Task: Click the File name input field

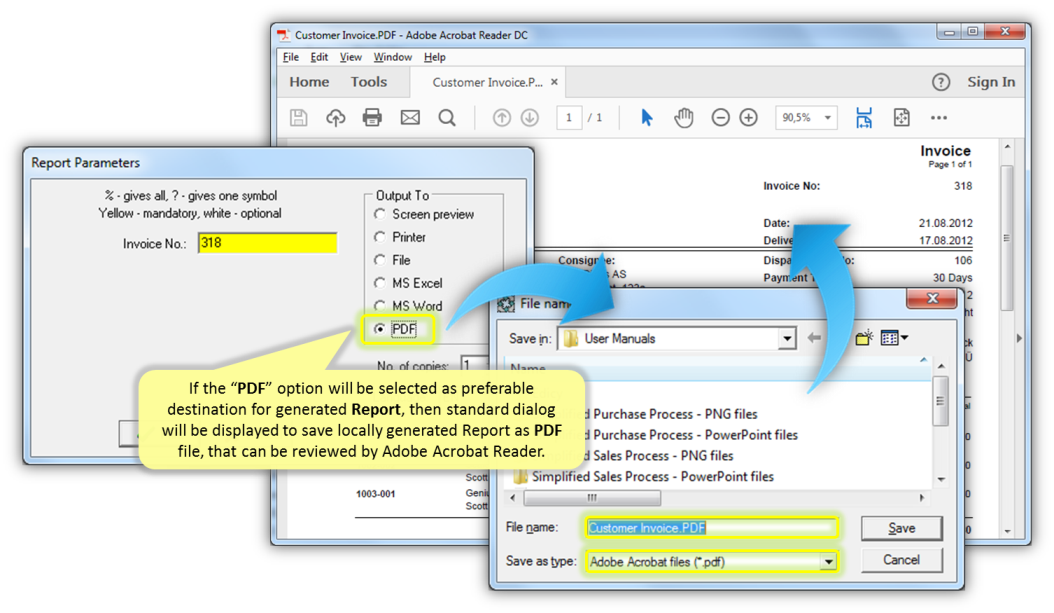Action: coord(712,528)
